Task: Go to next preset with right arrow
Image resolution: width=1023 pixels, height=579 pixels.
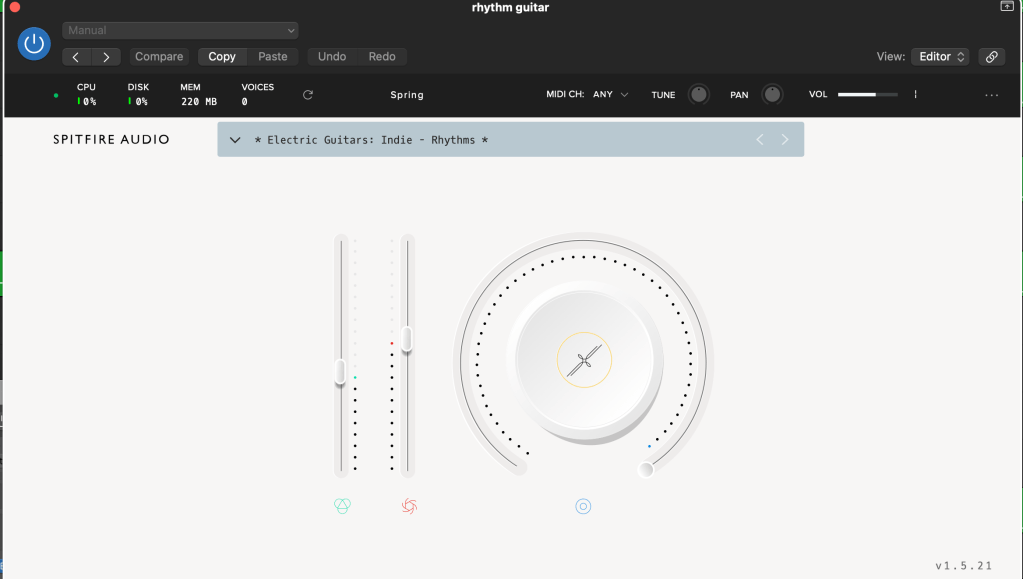Action: pyautogui.click(x=785, y=140)
